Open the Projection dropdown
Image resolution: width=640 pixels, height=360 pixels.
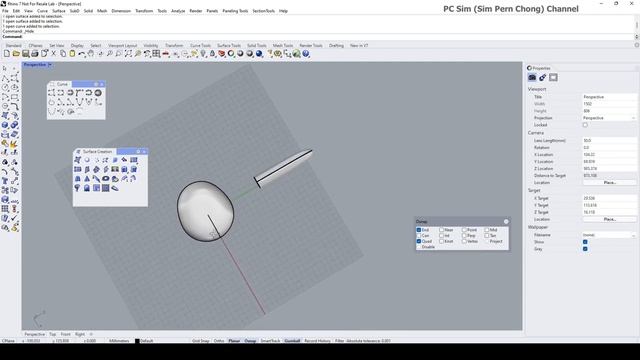[x=609, y=118]
